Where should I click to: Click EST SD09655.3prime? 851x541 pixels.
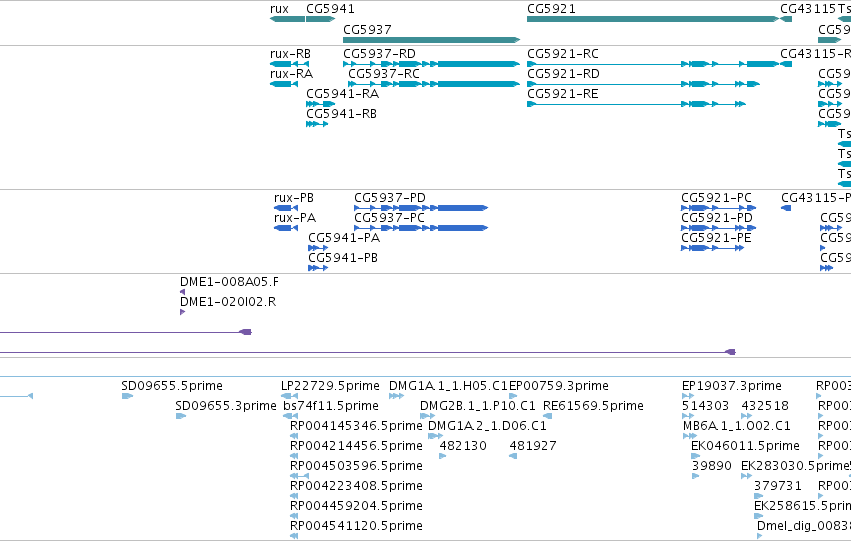click(x=181, y=416)
